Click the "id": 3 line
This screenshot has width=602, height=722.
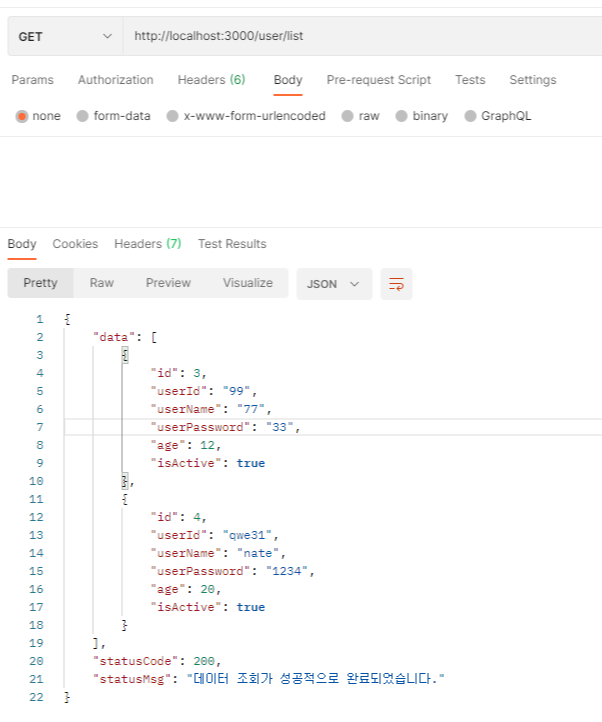(179, 373)
